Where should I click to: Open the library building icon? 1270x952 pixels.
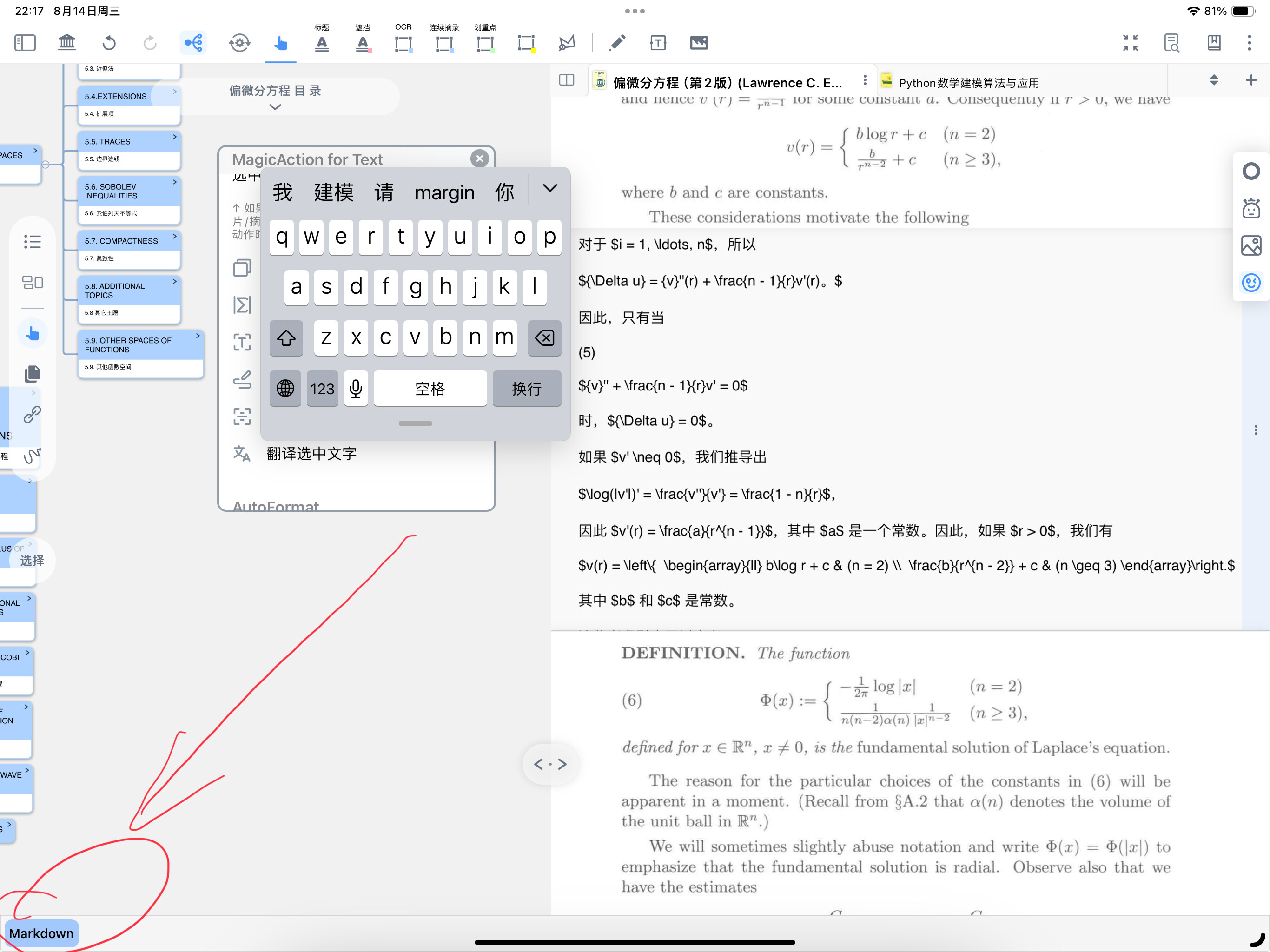point(67,43)
